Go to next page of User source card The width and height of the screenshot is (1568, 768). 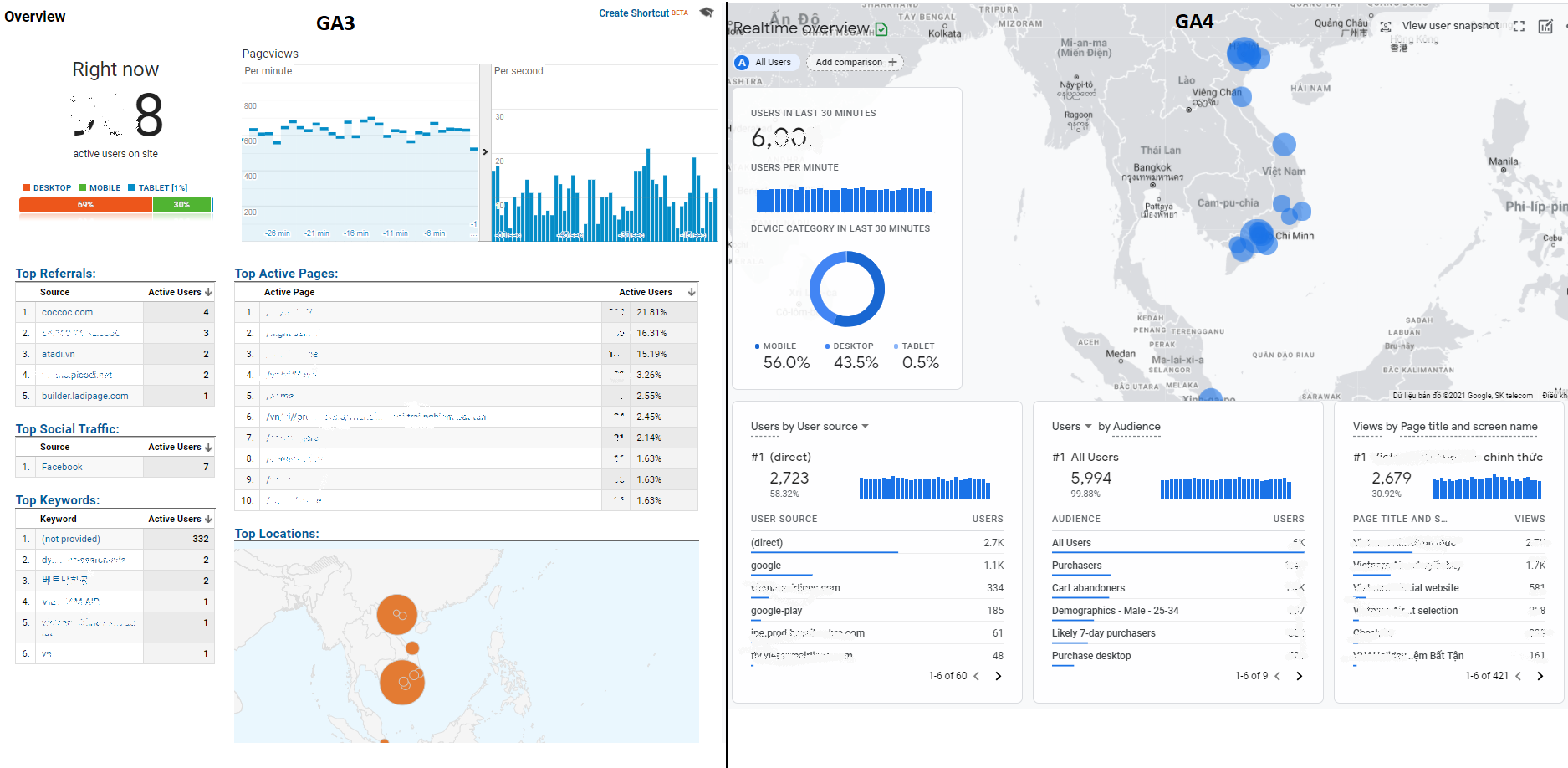(x=998, y=676)
